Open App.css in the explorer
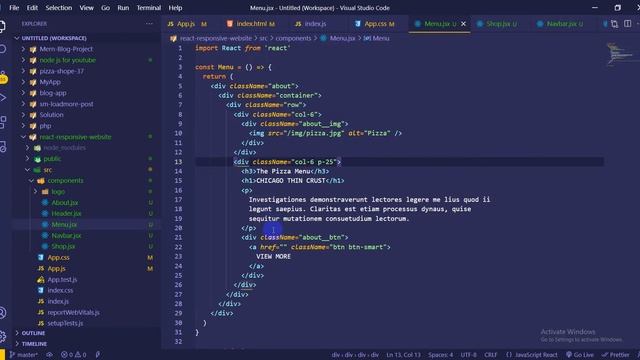This screenshot has height=360, width=640. 58,258
